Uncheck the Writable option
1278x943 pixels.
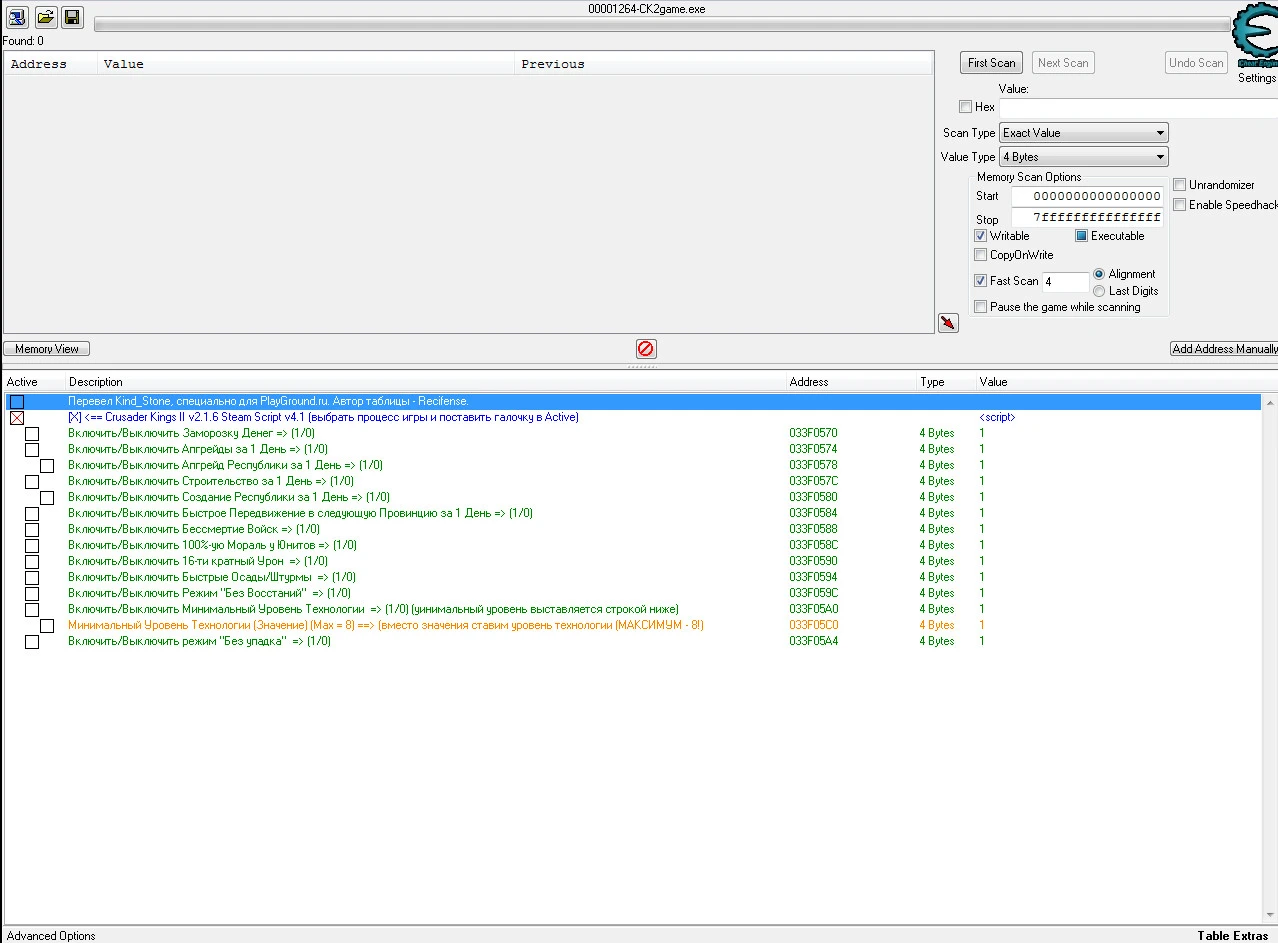coord(981,236)
